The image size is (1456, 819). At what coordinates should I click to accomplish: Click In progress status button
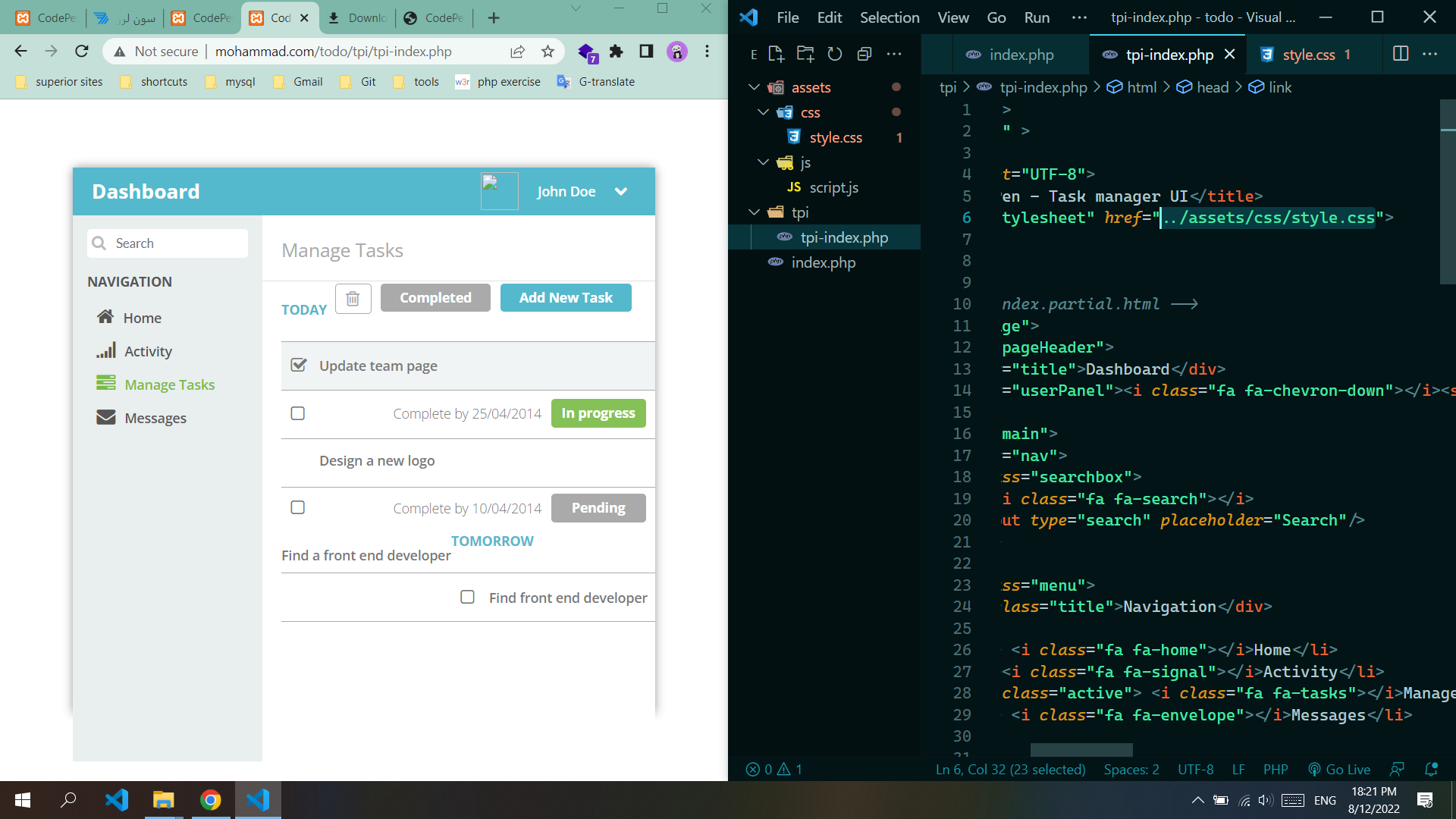[598, 413]
